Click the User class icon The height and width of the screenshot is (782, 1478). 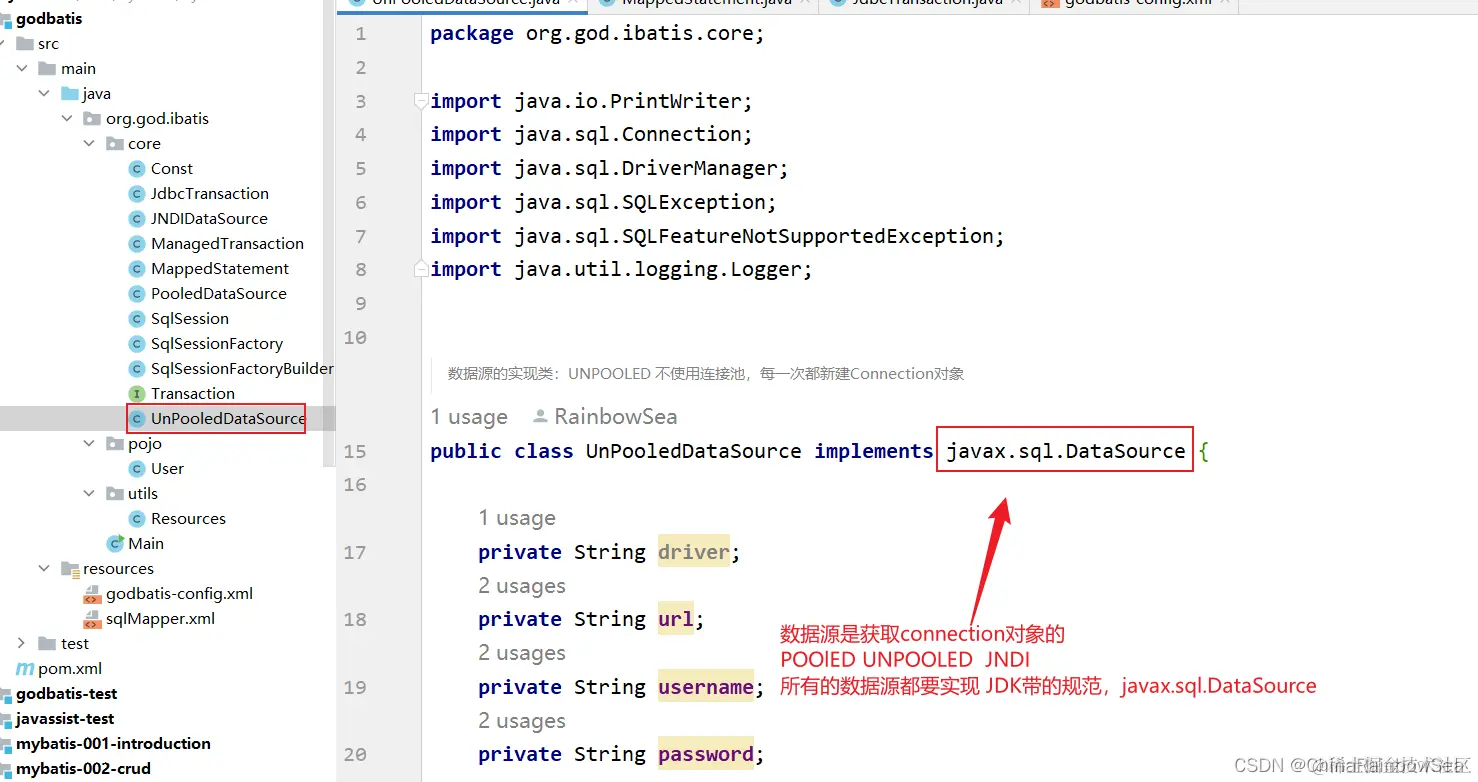click(137, 469)
